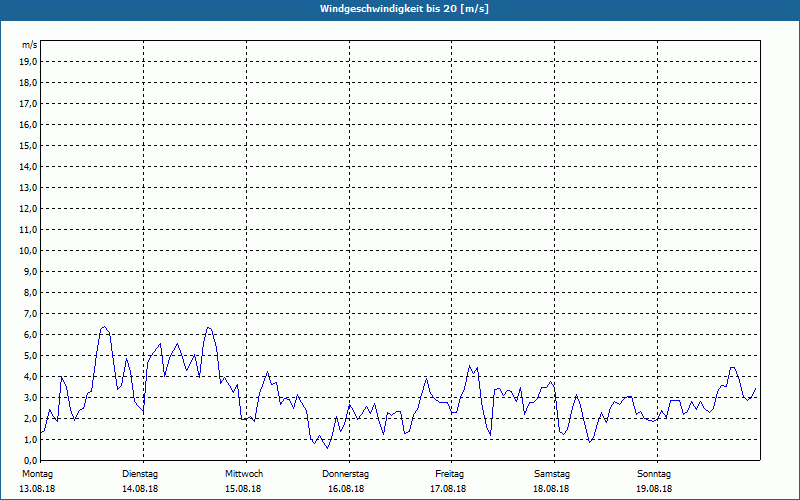Select the 10,0 y-axis value
Viewport: 800px width, 500px height.
coord(28,251)
